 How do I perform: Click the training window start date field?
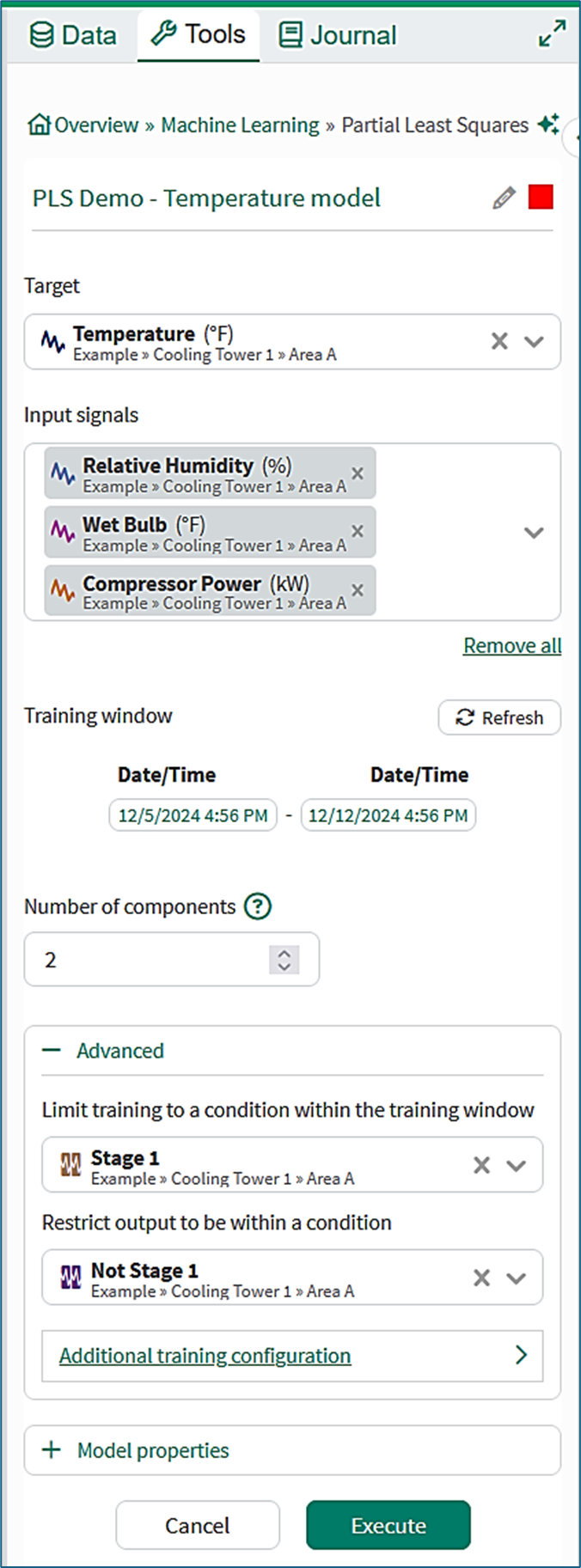coord(193,815)
